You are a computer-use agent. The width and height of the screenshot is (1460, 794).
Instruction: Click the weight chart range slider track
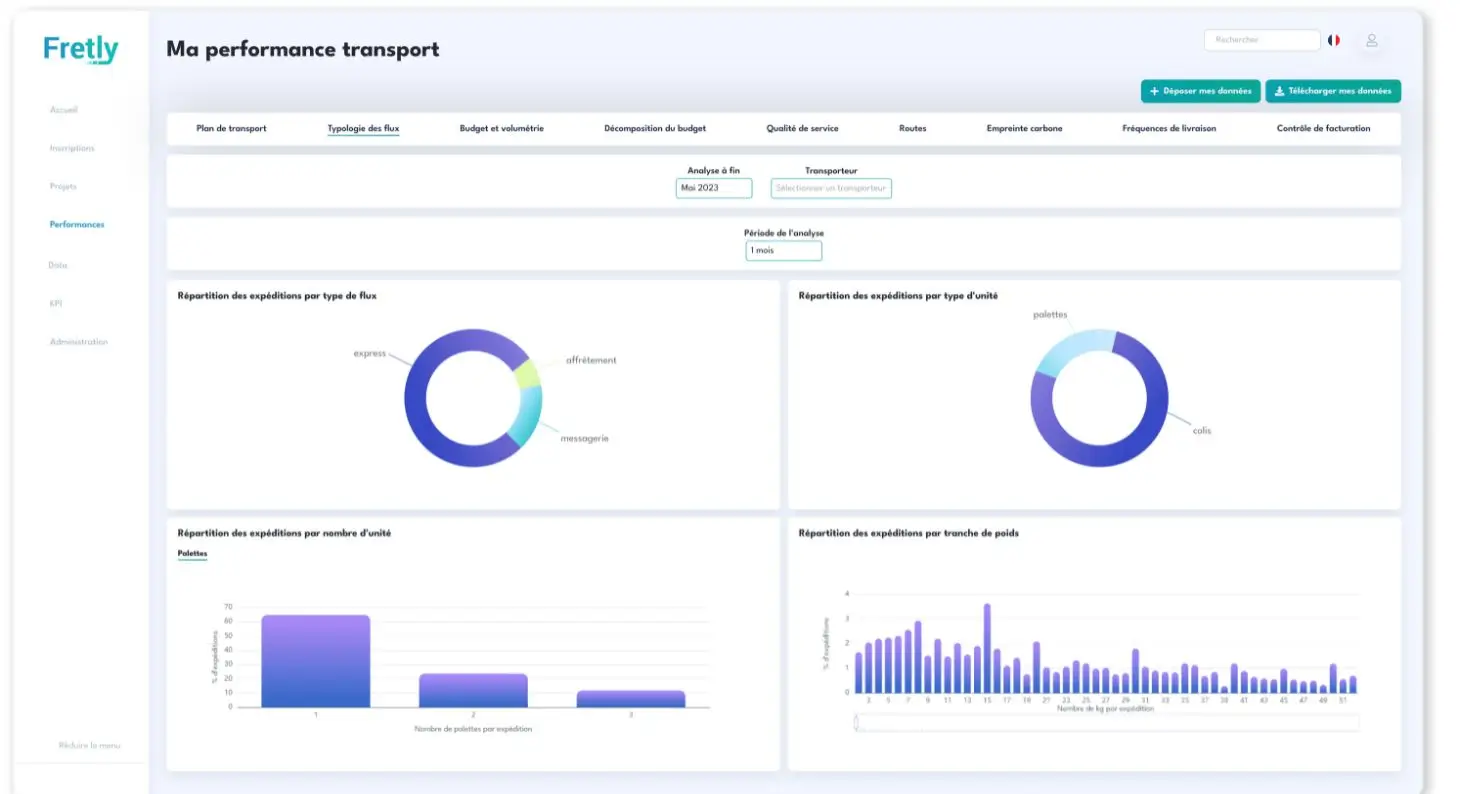(1105, 722)
